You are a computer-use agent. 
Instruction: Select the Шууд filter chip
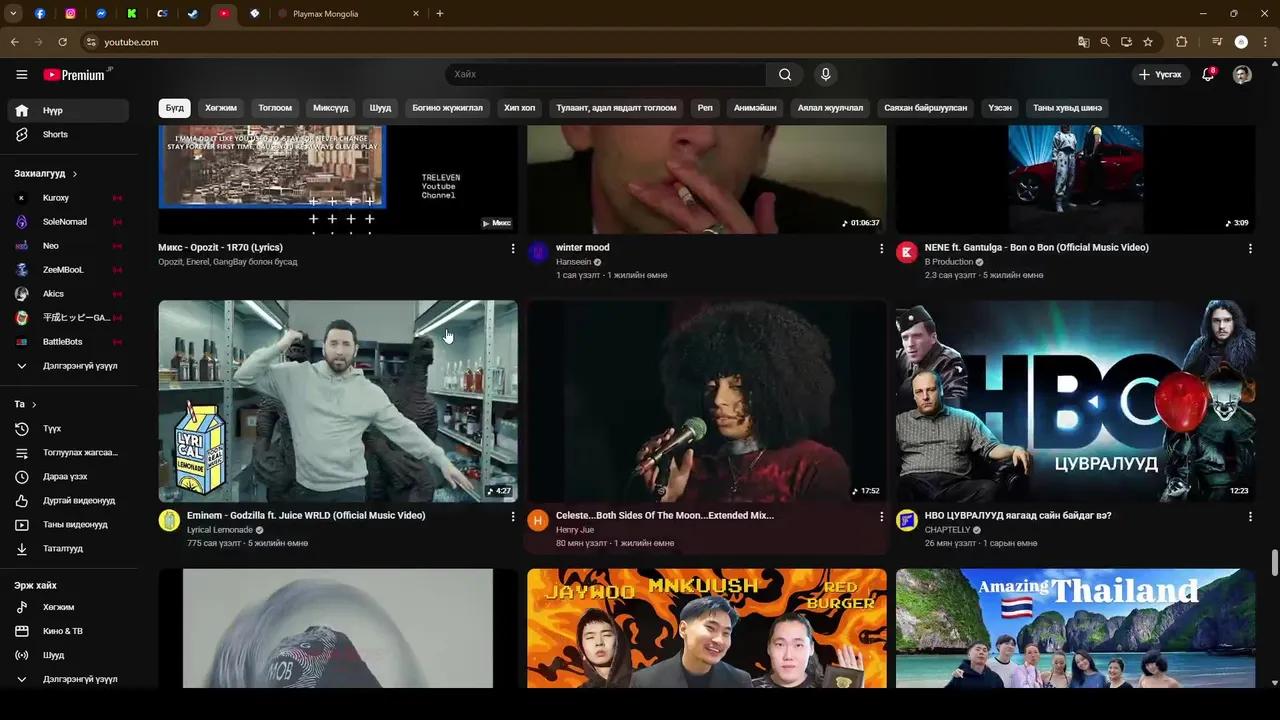tap(380, 108)
